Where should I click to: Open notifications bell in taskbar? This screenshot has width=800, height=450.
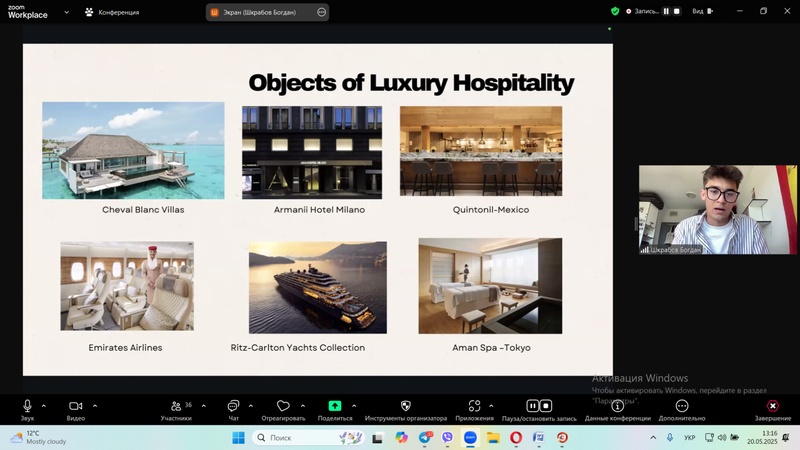[786, 438]
